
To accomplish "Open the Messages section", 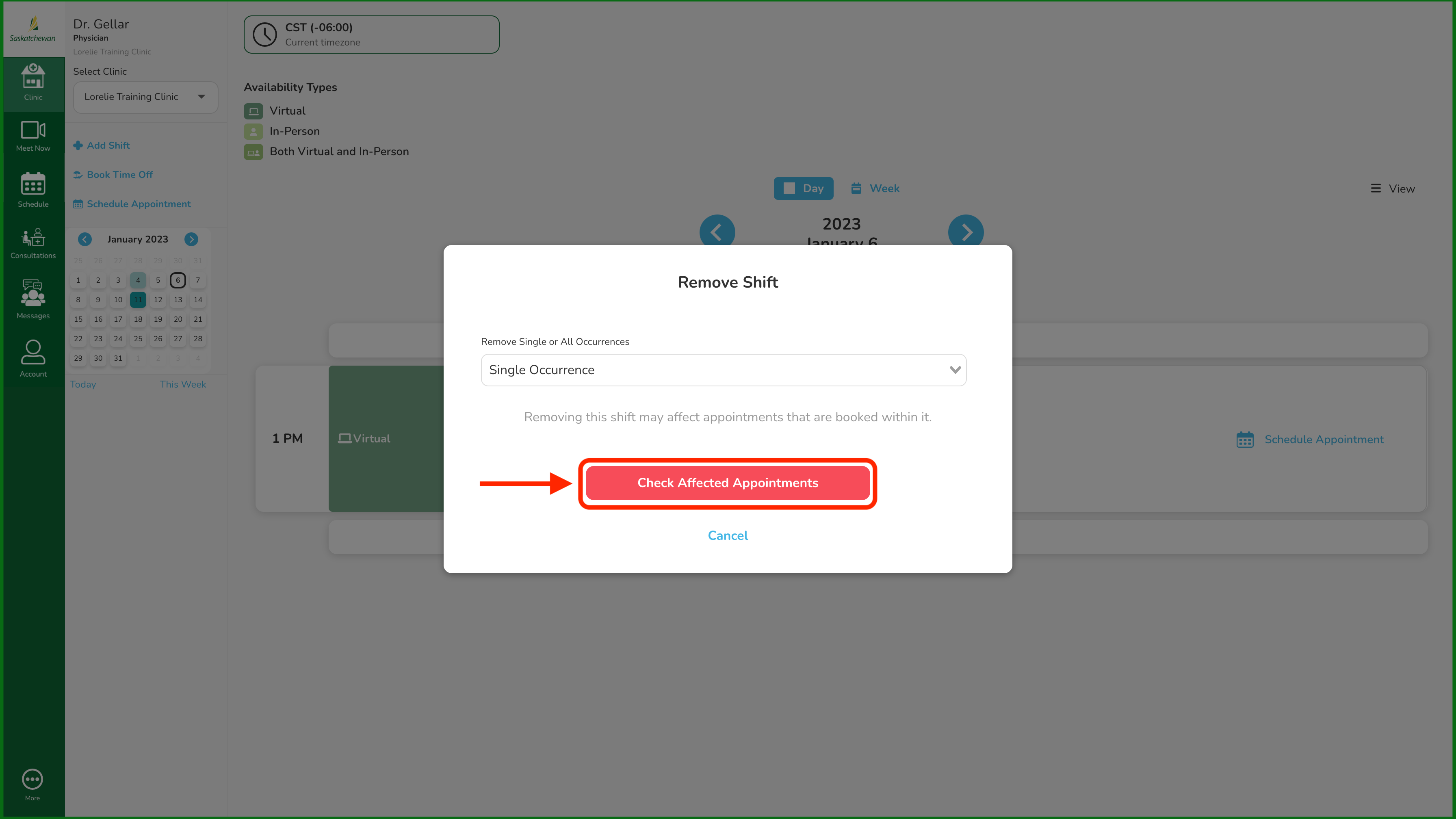I will [x=33, y=299].
